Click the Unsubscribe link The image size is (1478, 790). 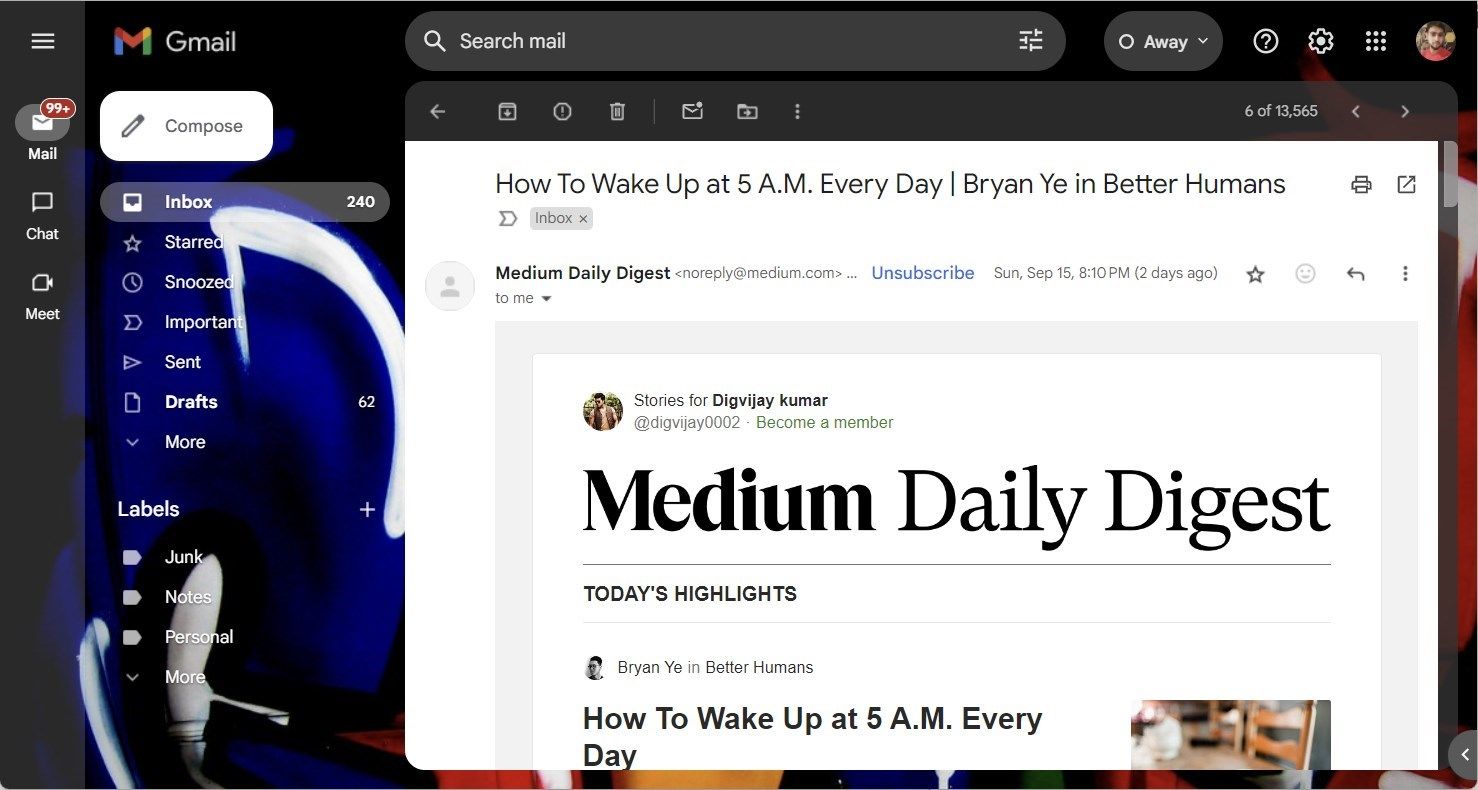[923, 273]
